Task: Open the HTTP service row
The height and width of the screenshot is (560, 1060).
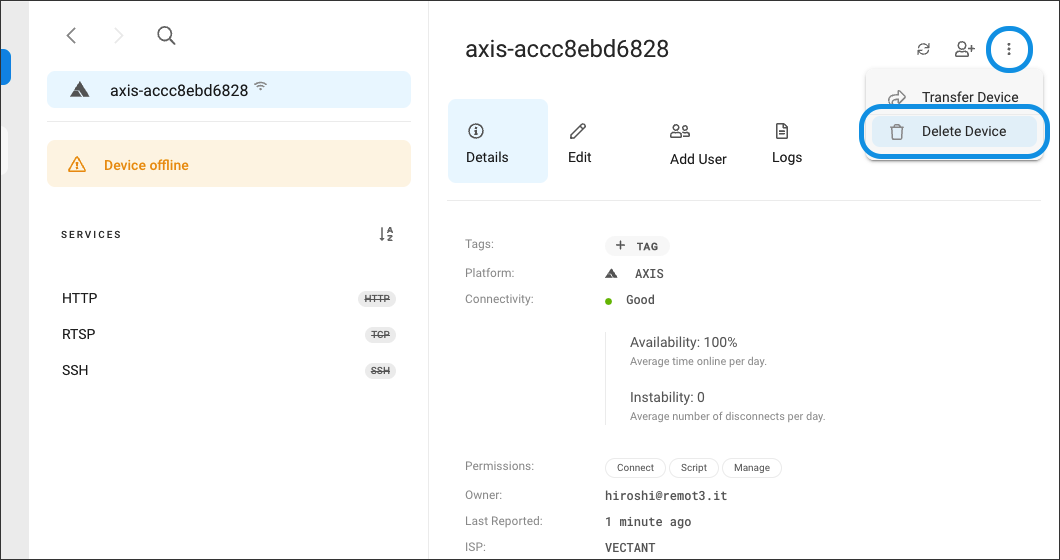Action: (x=228, y=298)
